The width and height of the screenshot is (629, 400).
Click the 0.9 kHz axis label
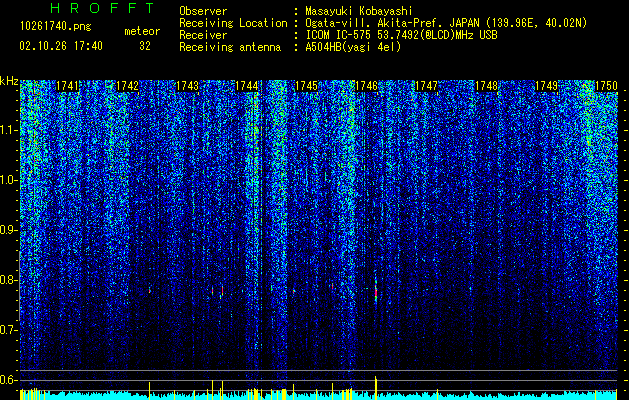(x=9, y=230)
